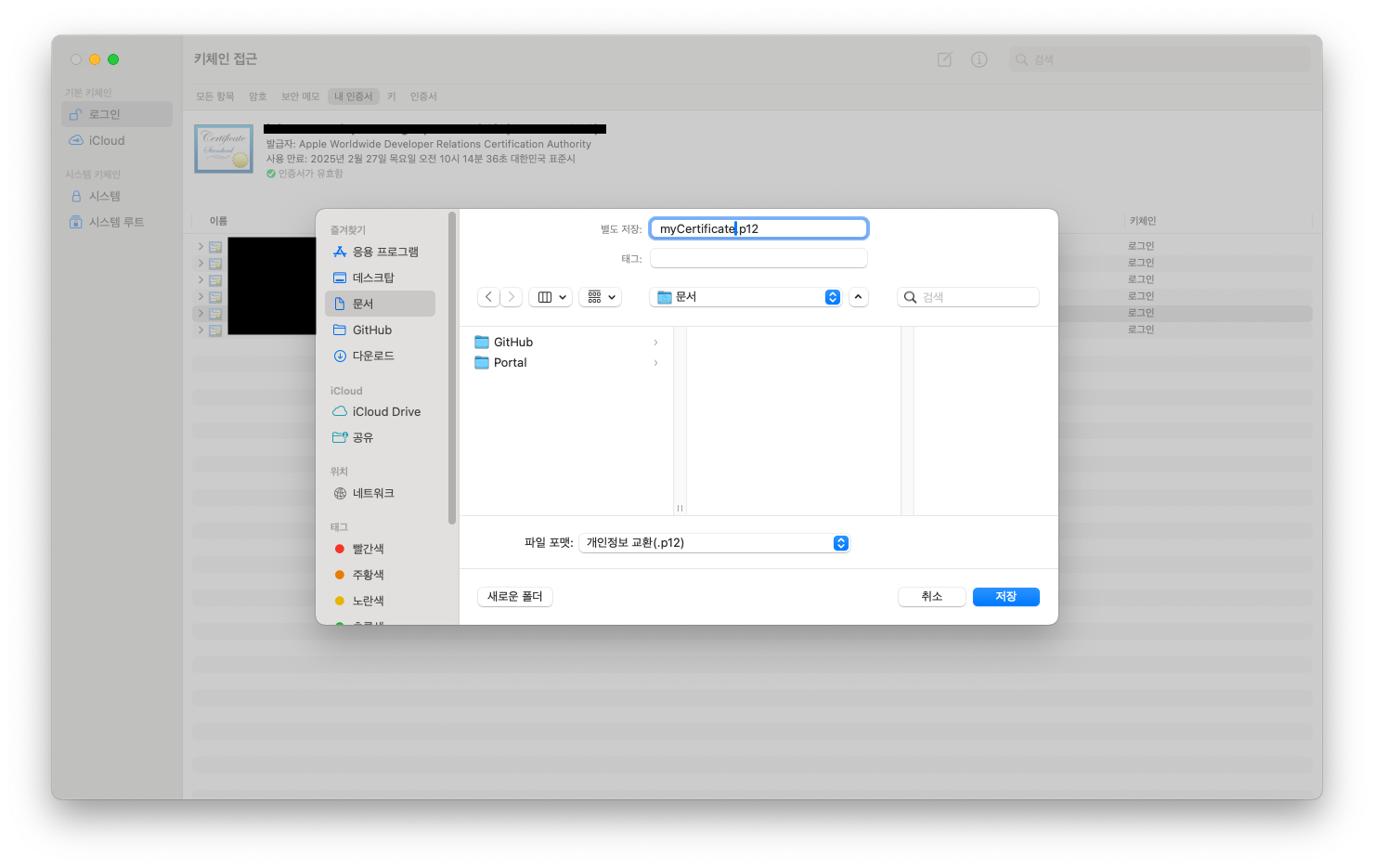Collapse the save dialog with the chevron-up button

pyautogui.click(x=859, y=297)
